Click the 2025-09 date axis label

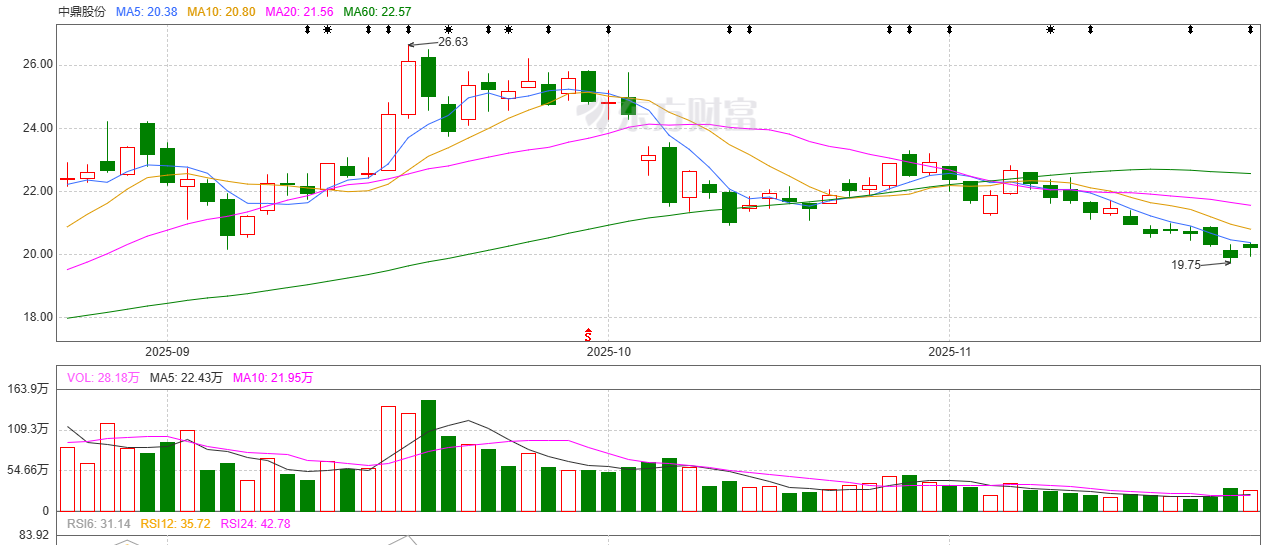(167, 352)
